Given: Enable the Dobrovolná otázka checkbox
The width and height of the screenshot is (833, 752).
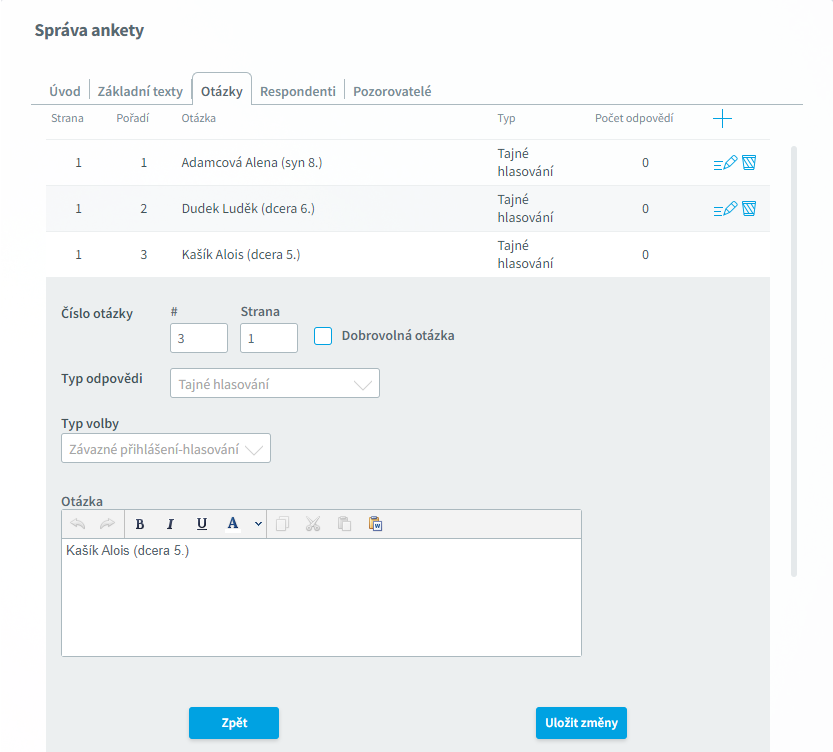Looking at the screenshot, I should pos(323,336).
